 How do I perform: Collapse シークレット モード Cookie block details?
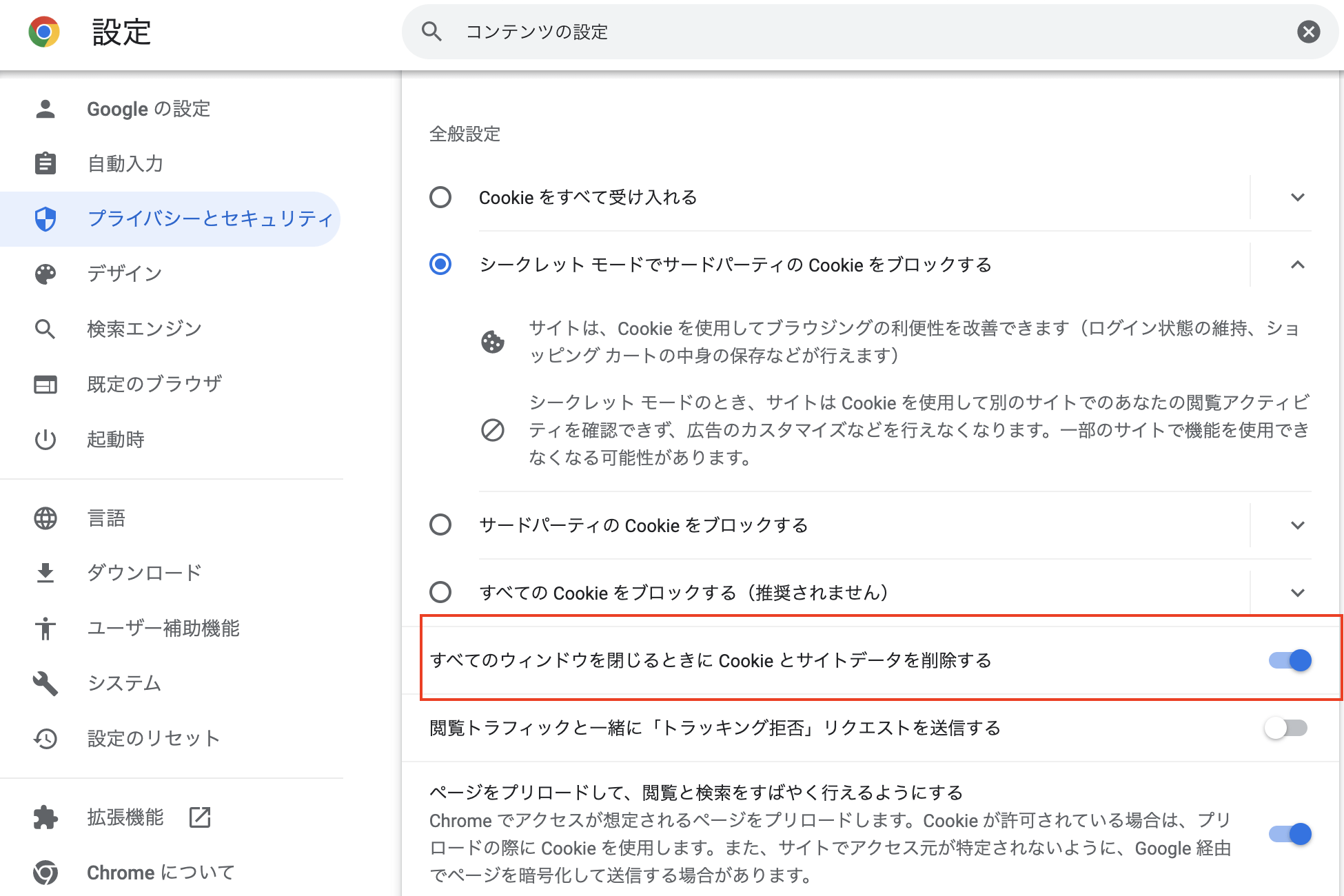(x=1297, y=265)
